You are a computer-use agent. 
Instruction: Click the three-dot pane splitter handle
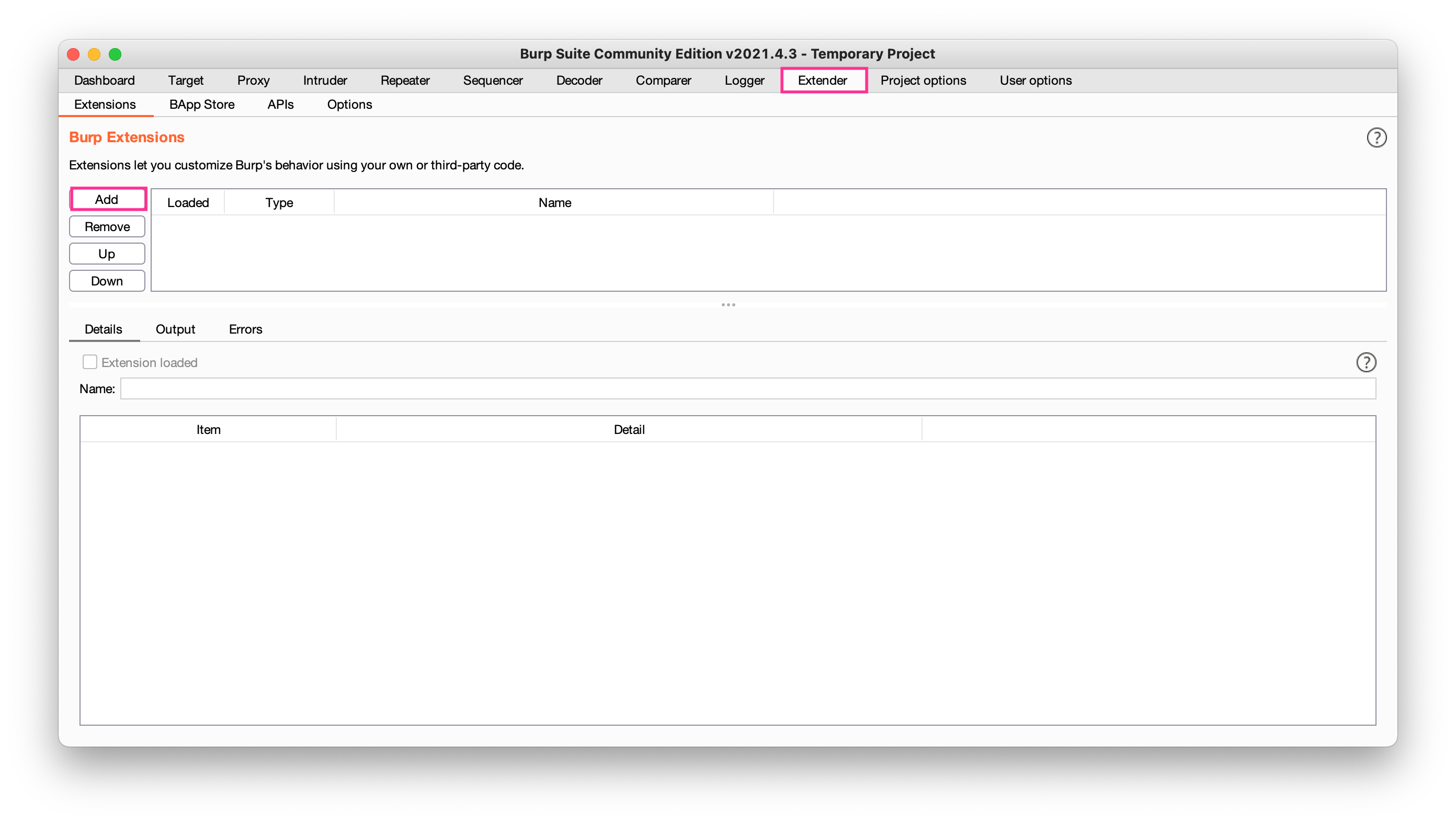point(728,305)
